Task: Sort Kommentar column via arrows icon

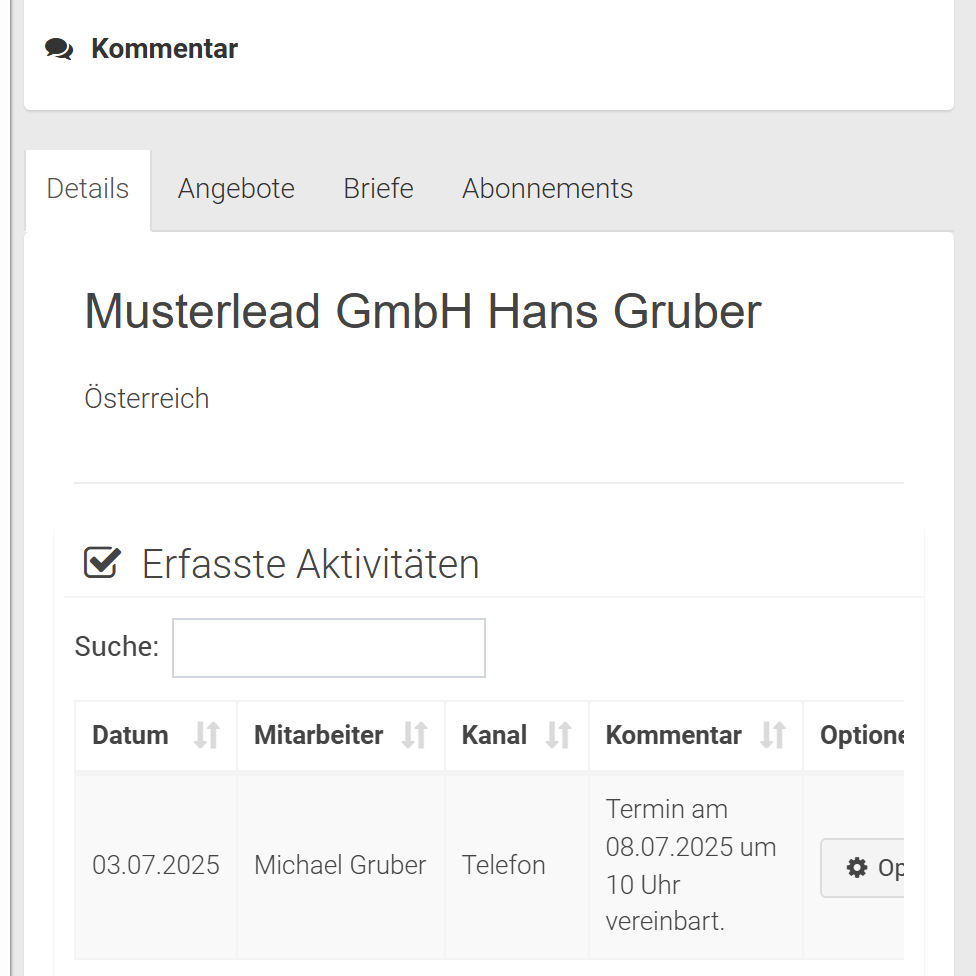Action: tap(773, 735)
